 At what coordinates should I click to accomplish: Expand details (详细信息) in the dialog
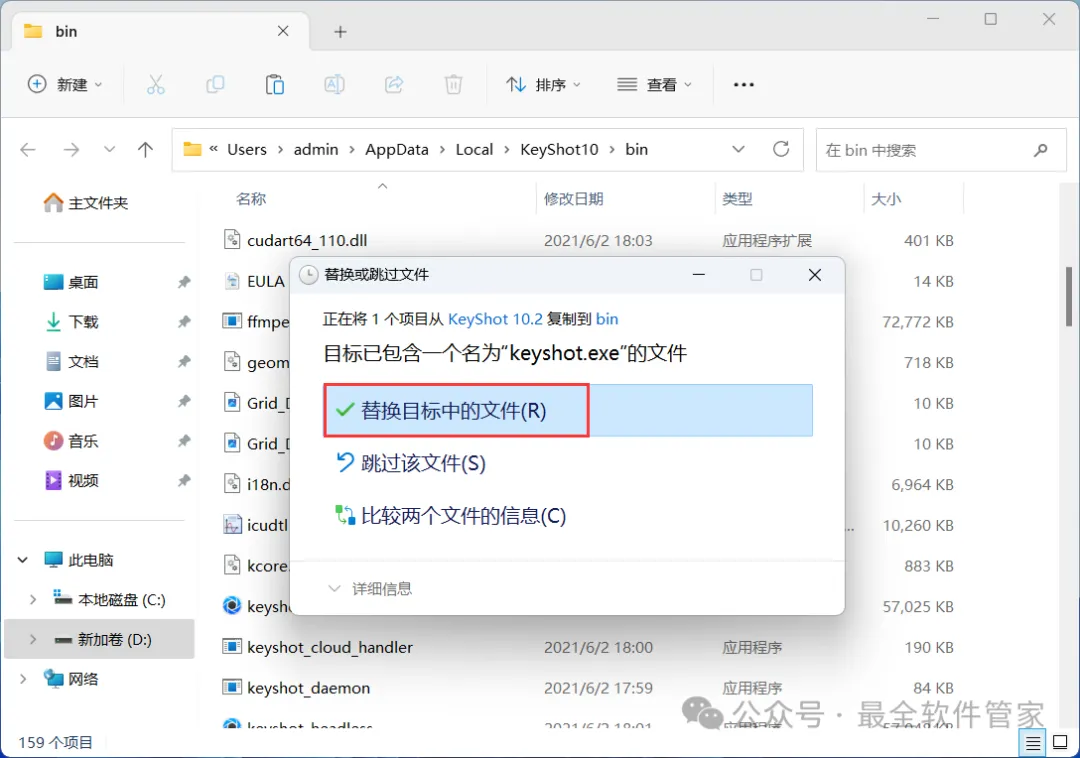click(x=370, y=589)
